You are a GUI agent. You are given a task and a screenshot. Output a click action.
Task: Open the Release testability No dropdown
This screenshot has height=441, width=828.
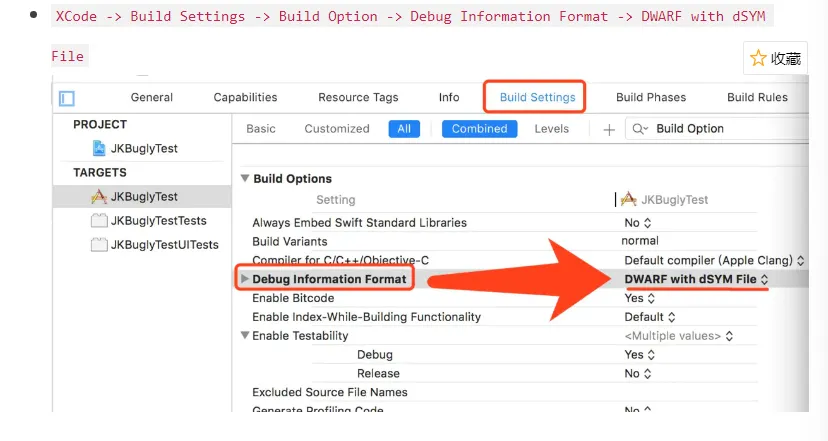[638, 373]
